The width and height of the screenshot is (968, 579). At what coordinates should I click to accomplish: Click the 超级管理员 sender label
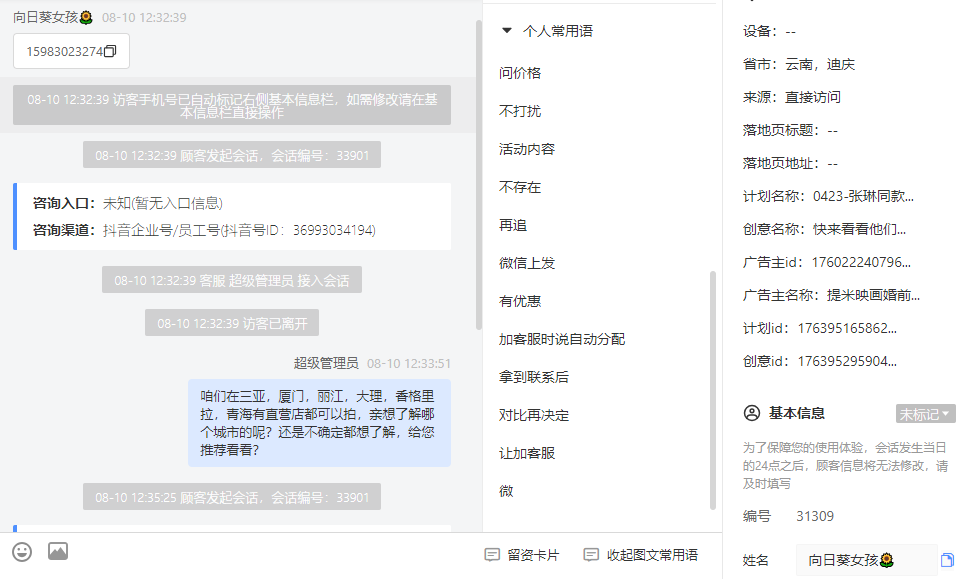coord(326,363)
